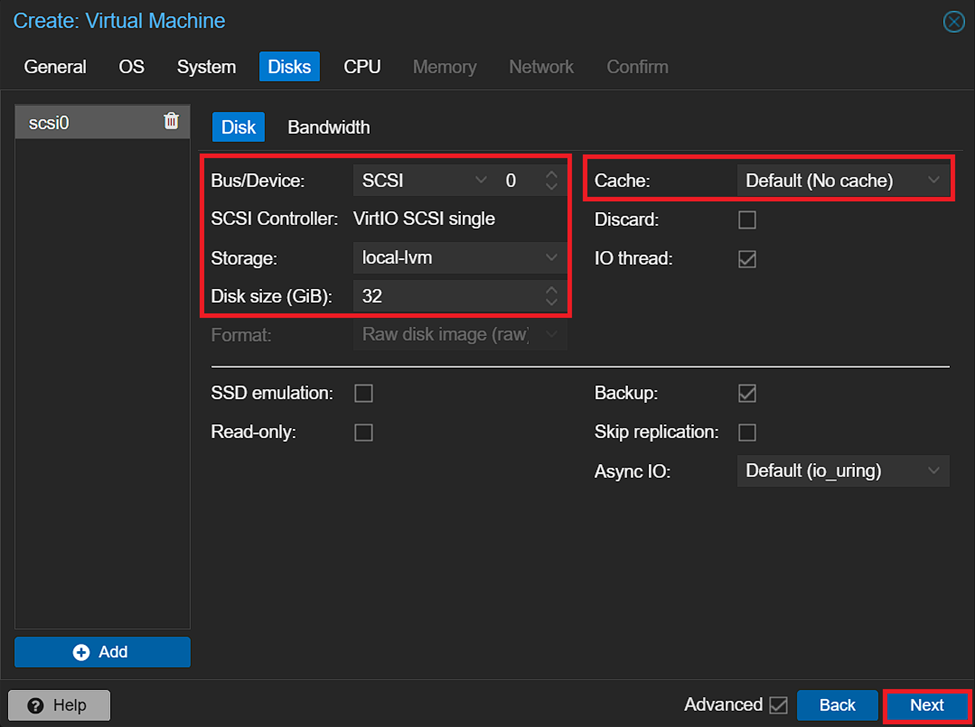Viewport: 975px width, 727px height.
Task: Toggle the Advanced options checkbox
Action: coord(778,705)
